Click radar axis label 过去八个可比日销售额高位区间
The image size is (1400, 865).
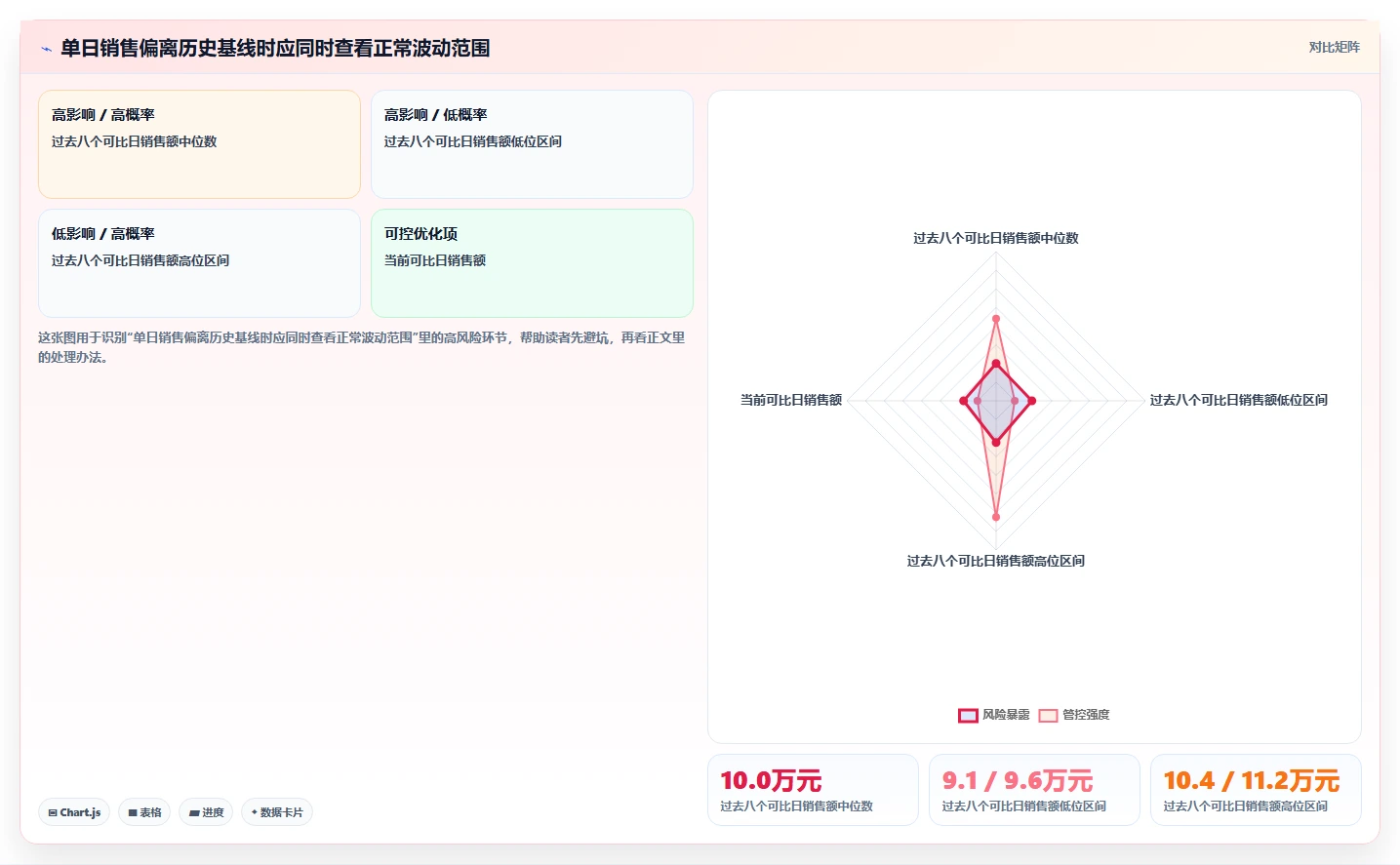(x=995, y=561)
